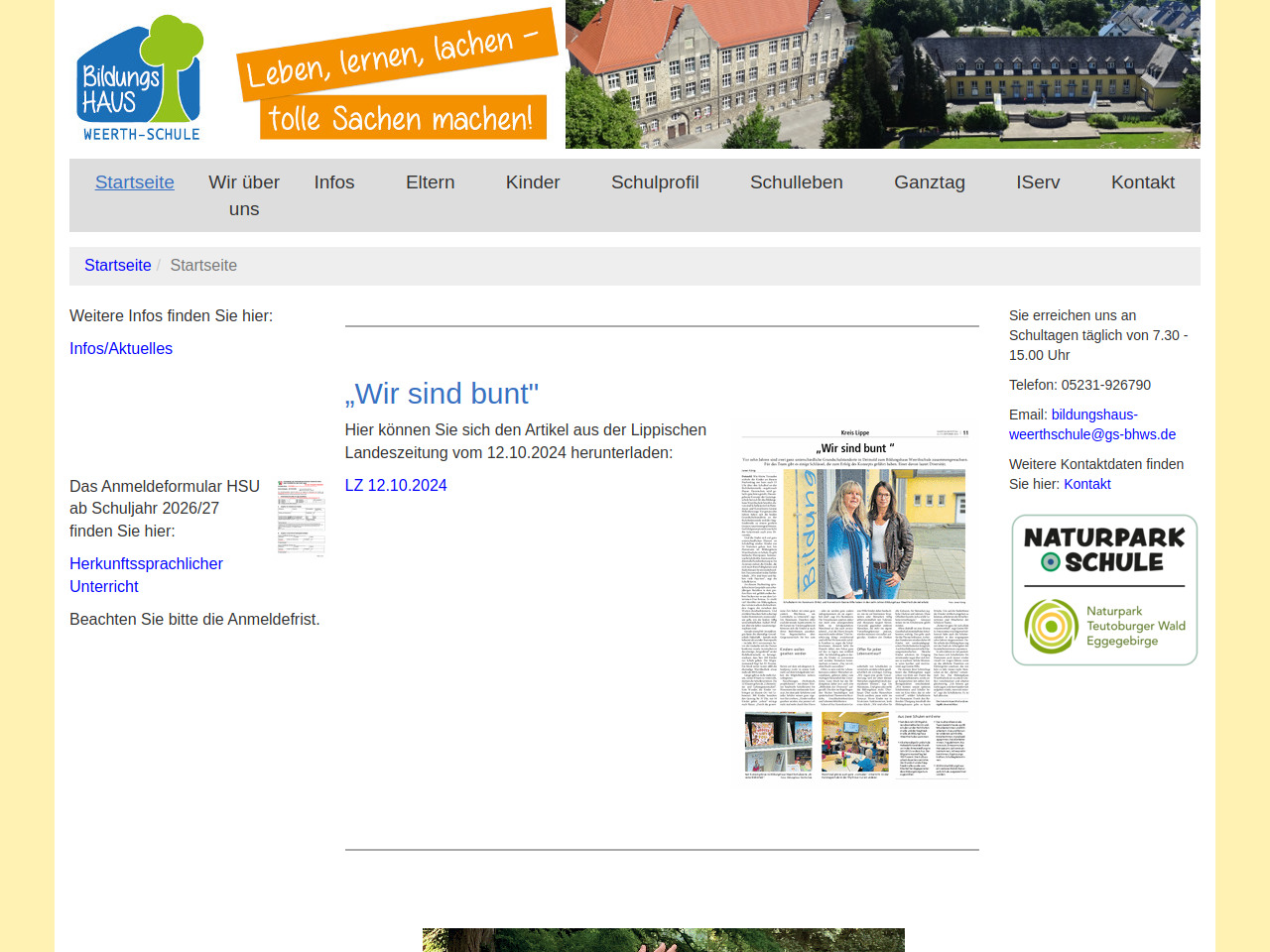Click the Startseite breadcrumb link
Viewport: 1270px width, 952px height.
click(x=118, y=266)
